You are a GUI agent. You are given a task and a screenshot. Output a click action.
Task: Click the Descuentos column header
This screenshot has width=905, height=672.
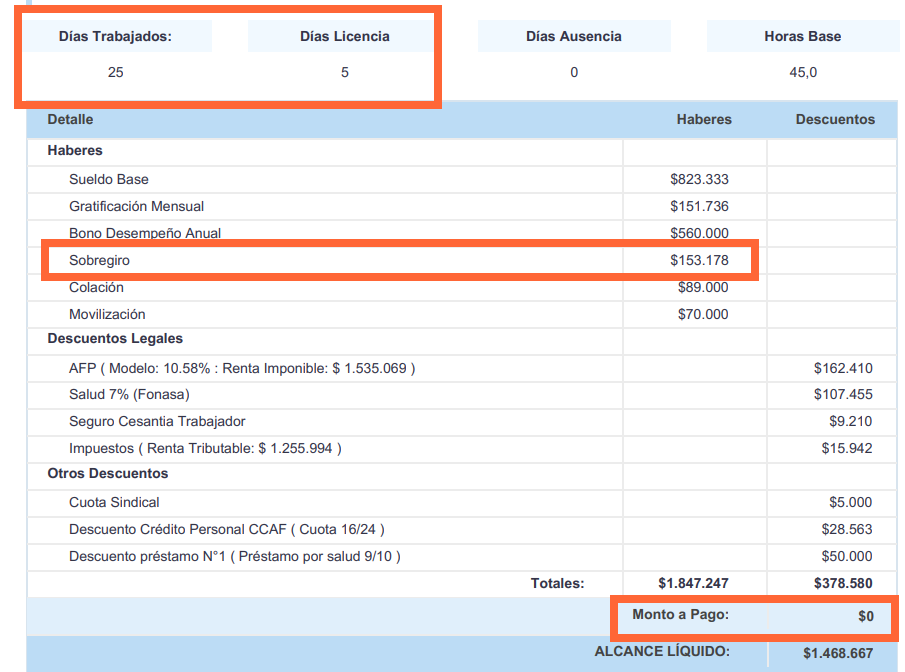(834, 119)
